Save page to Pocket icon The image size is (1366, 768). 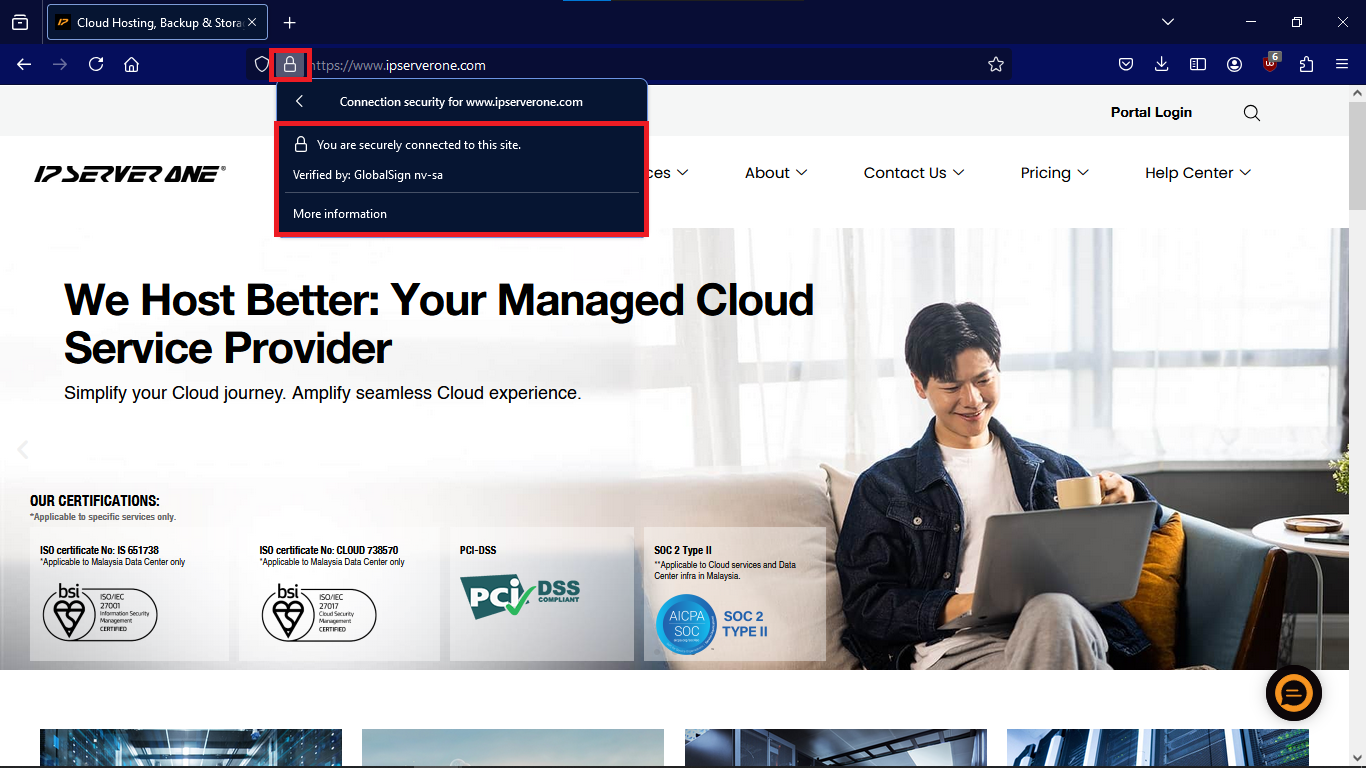click(1125, 65)
